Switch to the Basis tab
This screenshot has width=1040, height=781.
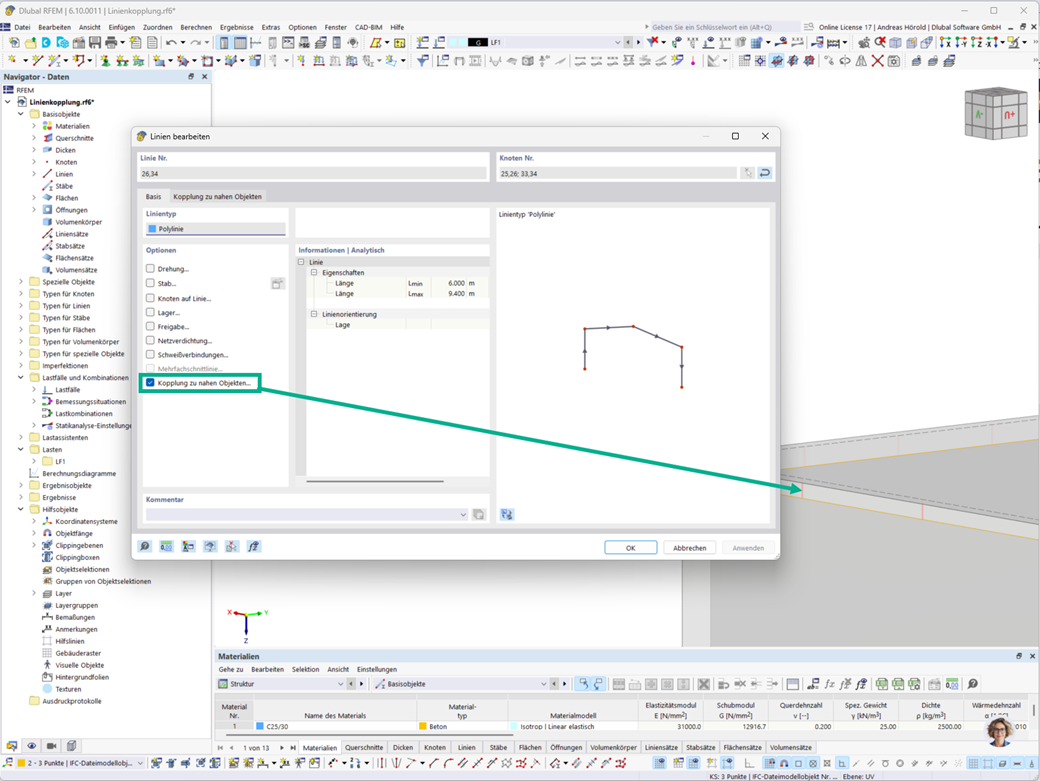click(153, 196)
